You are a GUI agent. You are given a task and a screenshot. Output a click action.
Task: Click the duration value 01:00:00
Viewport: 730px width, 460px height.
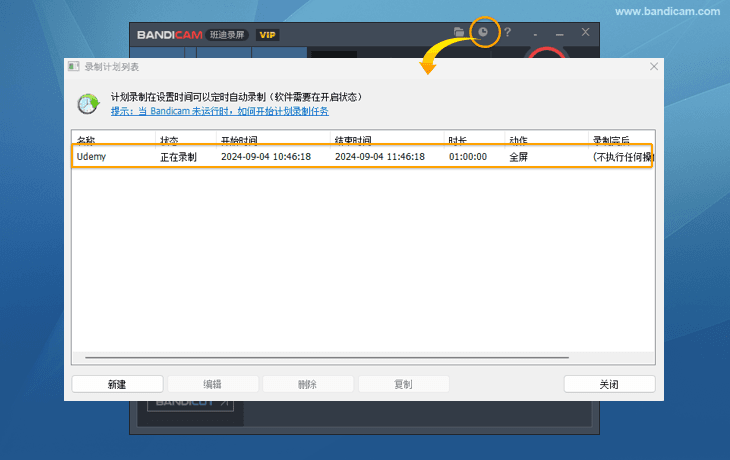click(468, 156)
